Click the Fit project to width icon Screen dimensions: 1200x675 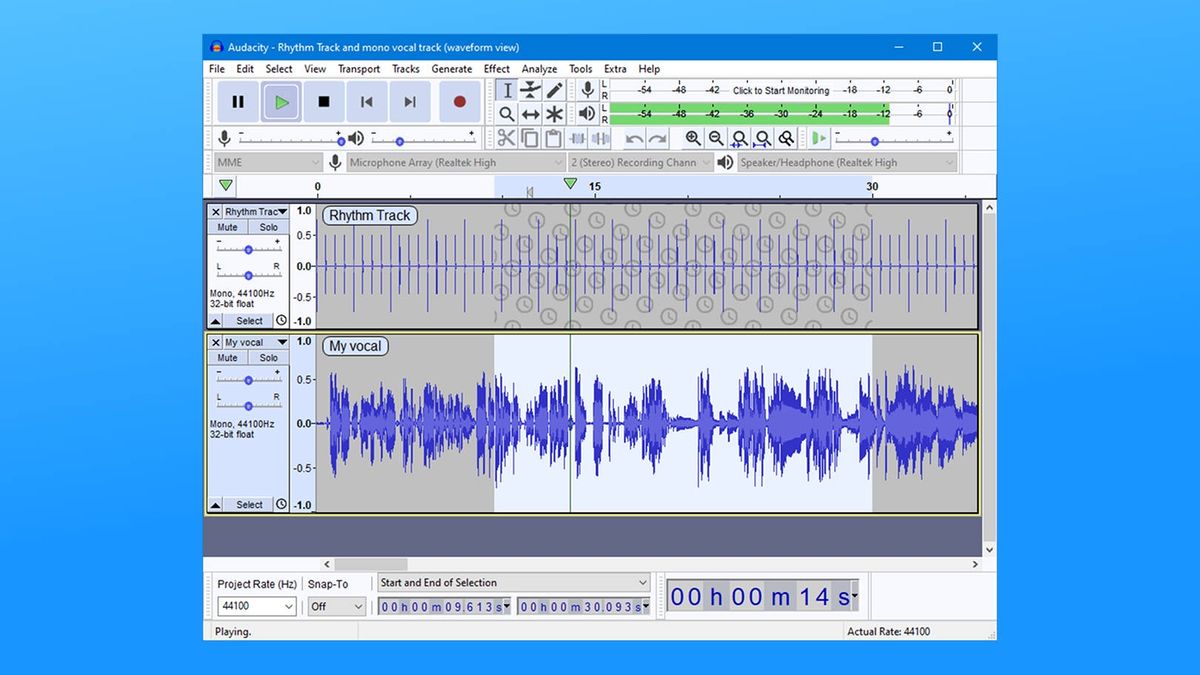pyautogui.click(x=763, y=138)
